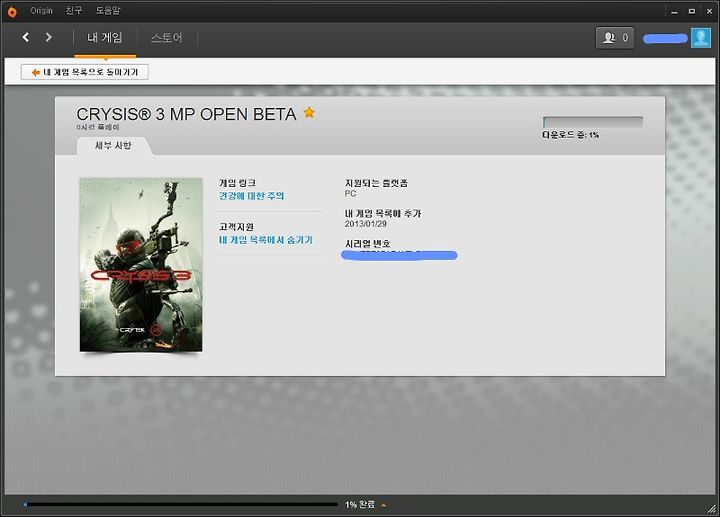Expand the download queue arrow beside 1% 완료
This screenshot has width=720, height=517.
(x=384, y=505)
